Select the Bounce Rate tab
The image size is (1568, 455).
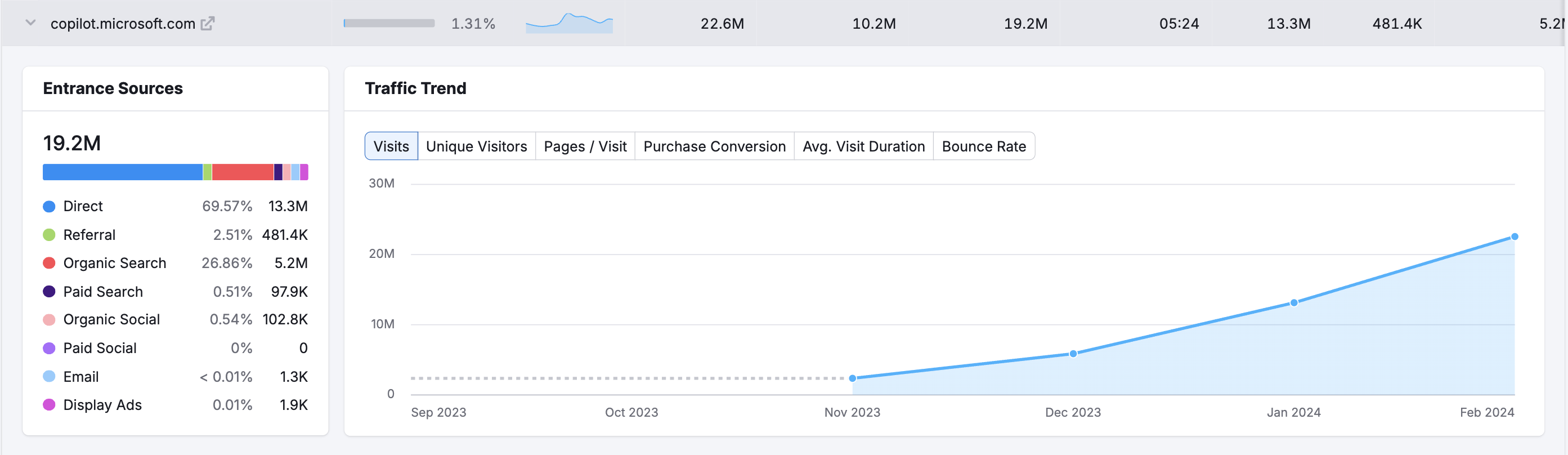[x=983, y=146]
